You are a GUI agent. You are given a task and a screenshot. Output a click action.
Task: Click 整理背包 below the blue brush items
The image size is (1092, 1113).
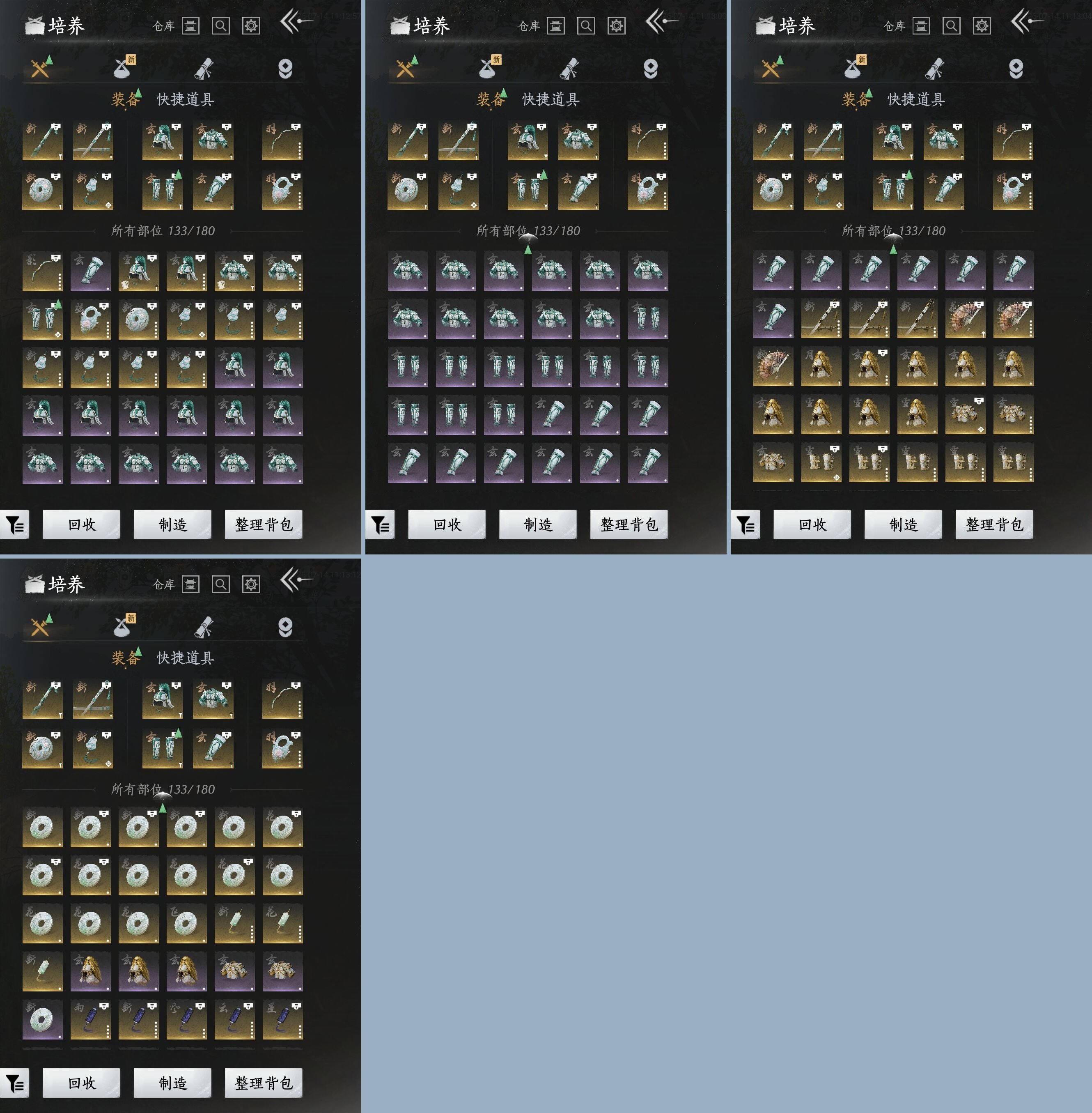point(263,1083)
